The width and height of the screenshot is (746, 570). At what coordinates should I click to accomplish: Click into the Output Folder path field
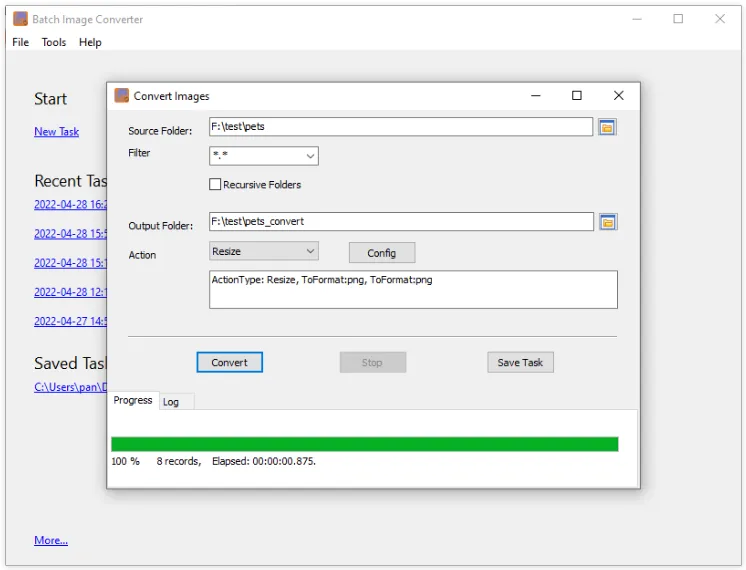[401, 222]
